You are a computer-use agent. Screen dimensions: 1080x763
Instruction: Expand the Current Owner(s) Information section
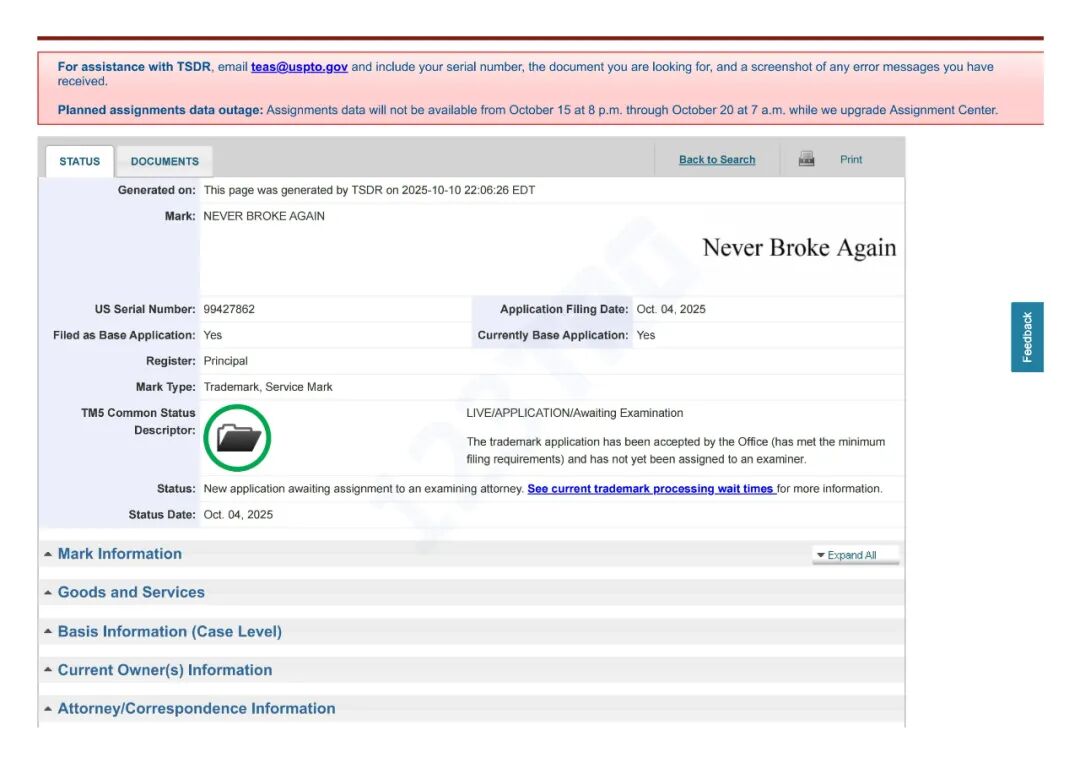pos(164,670)
